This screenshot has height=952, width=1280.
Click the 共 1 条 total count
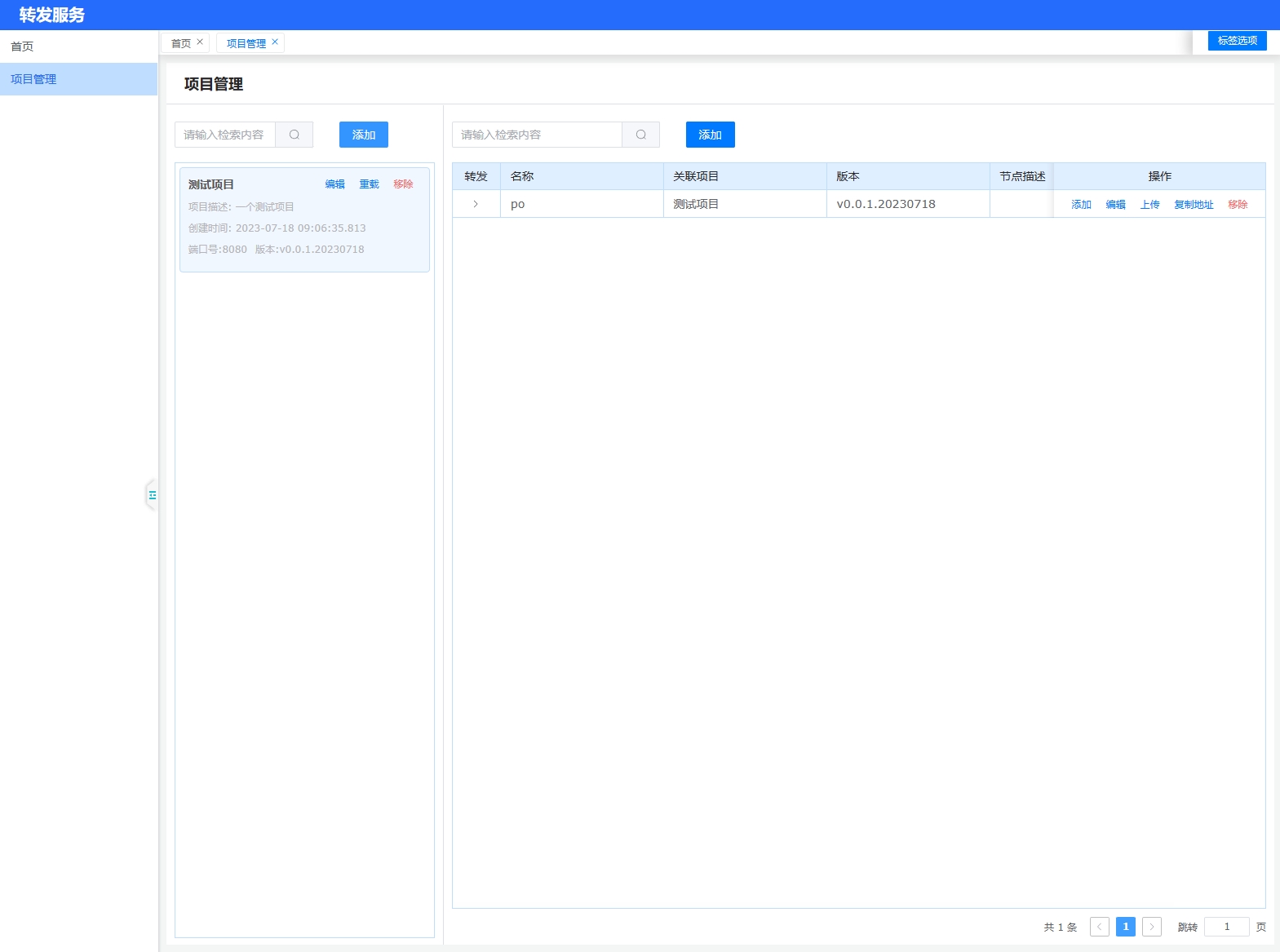[1061, 927]
